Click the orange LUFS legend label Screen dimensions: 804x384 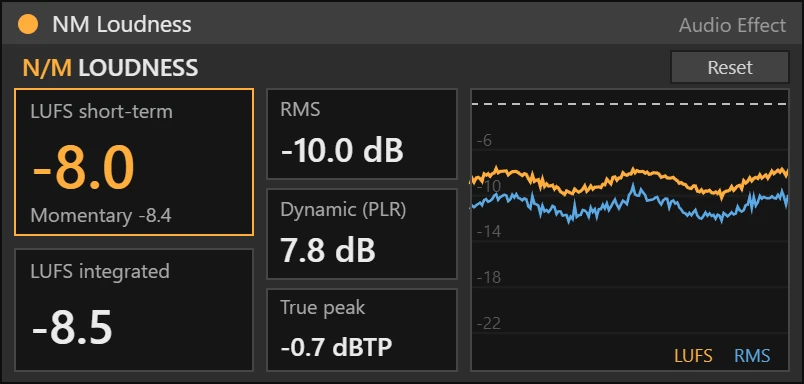[x=693, y=356]
